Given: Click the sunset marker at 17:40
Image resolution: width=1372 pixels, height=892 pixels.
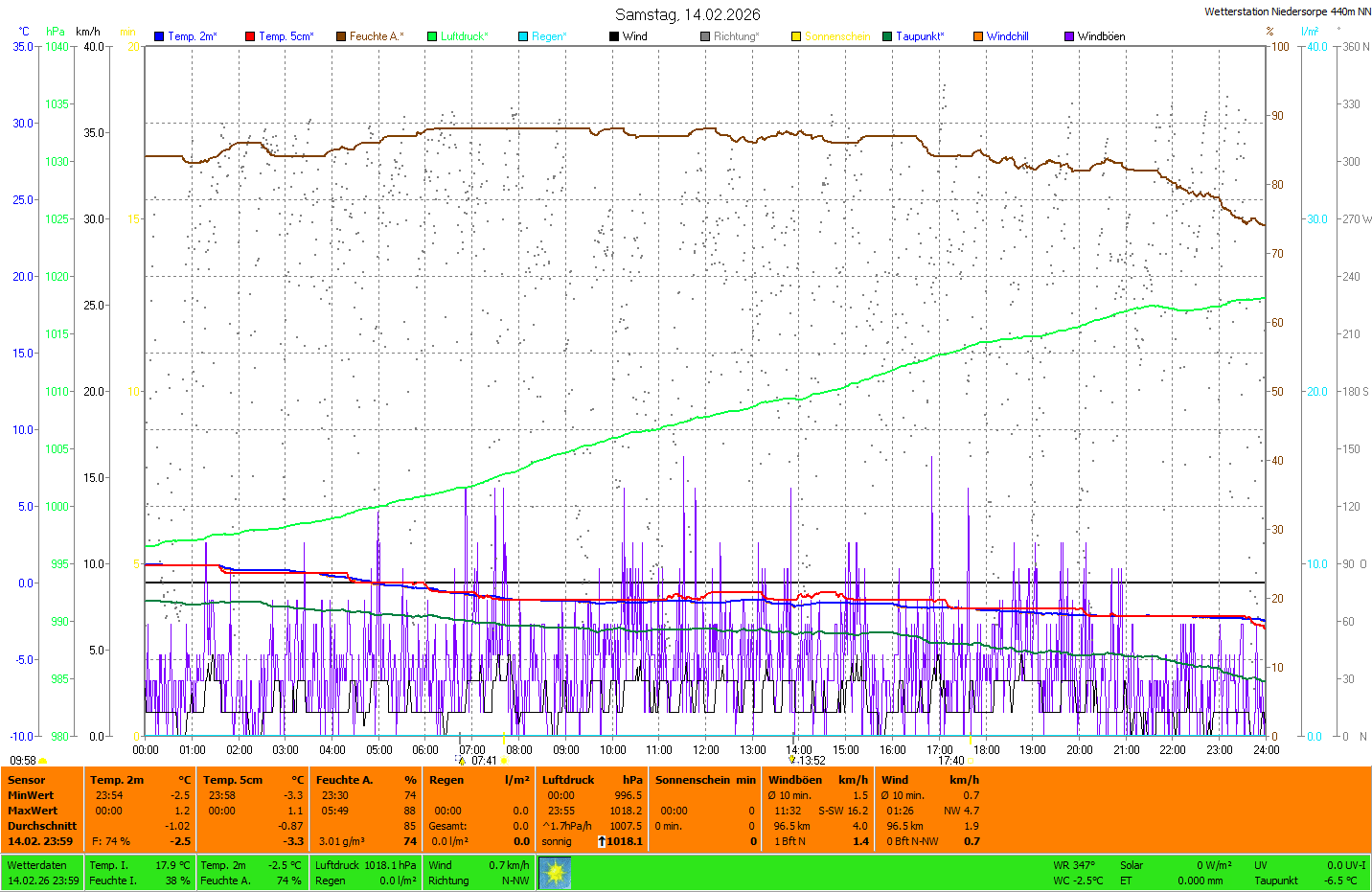Looking at the screenshot, I should (970, 761).
